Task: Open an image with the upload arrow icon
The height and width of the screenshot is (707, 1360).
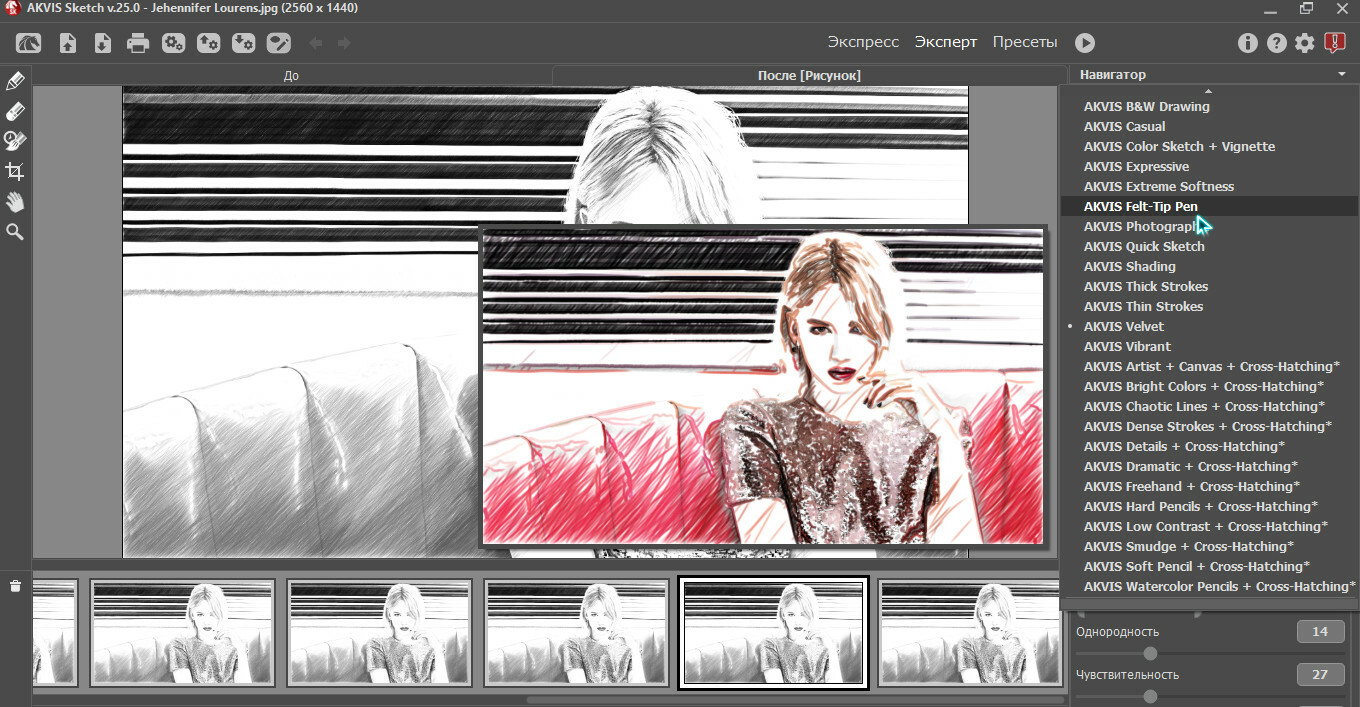Action: 67,43
